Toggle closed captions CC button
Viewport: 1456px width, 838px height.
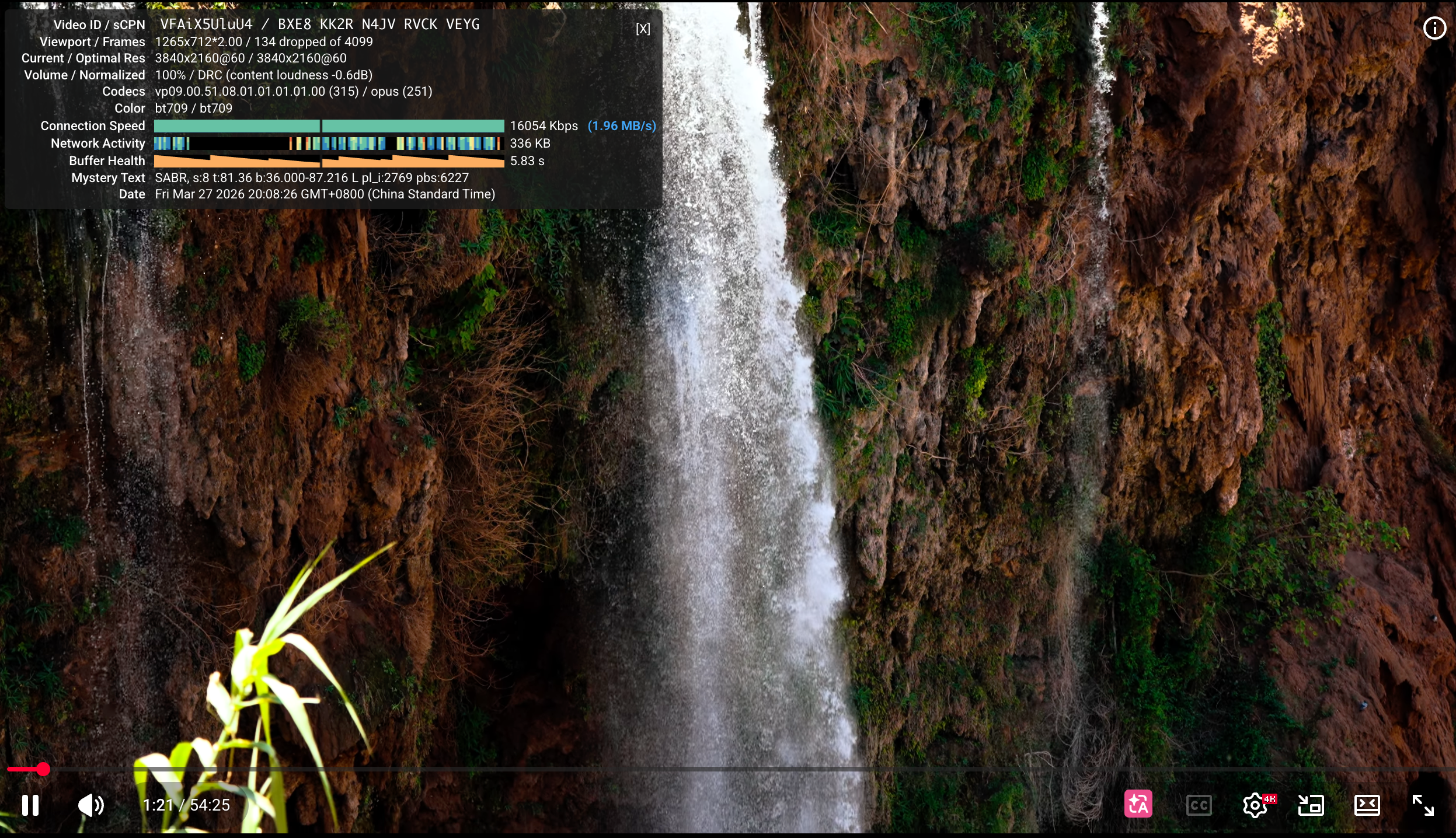click(1199, 805)
